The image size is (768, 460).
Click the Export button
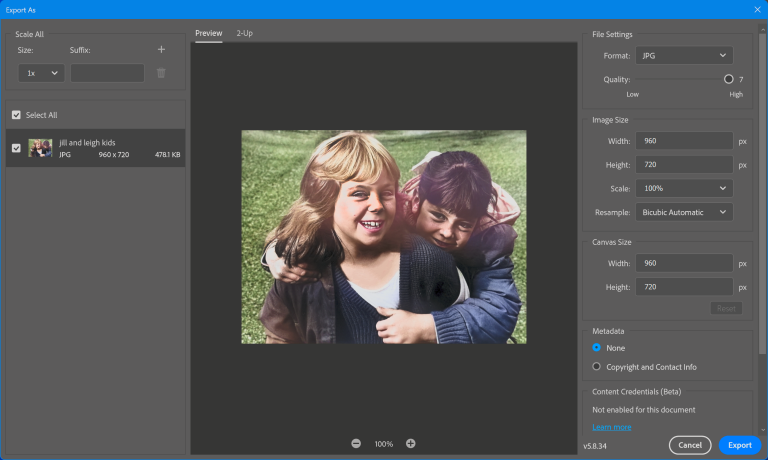coord(739,445)
